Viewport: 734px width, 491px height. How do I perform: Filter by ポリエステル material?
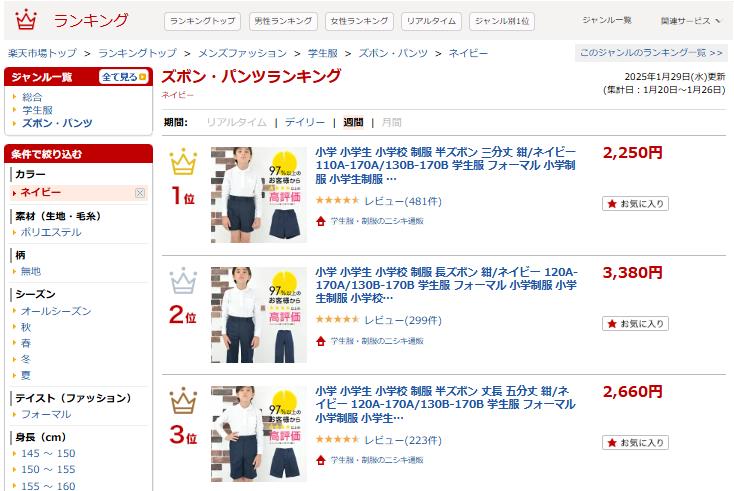[x=51, y=232]
